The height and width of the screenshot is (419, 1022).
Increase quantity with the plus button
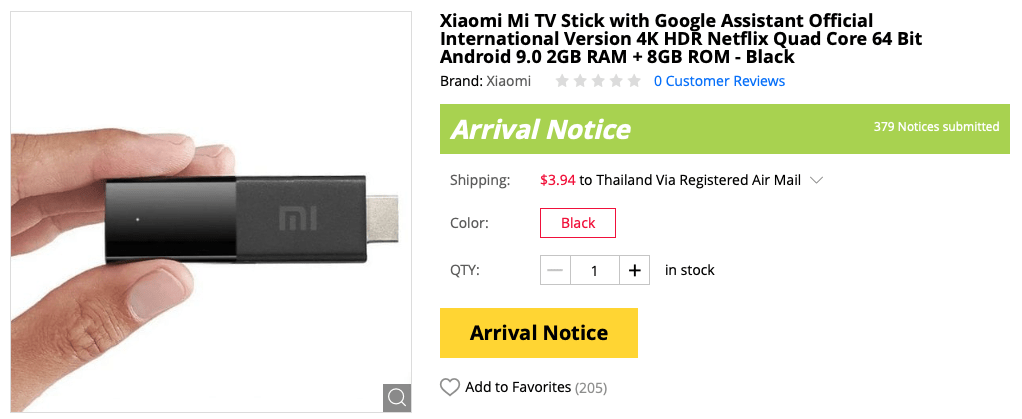tap(634, 270)
